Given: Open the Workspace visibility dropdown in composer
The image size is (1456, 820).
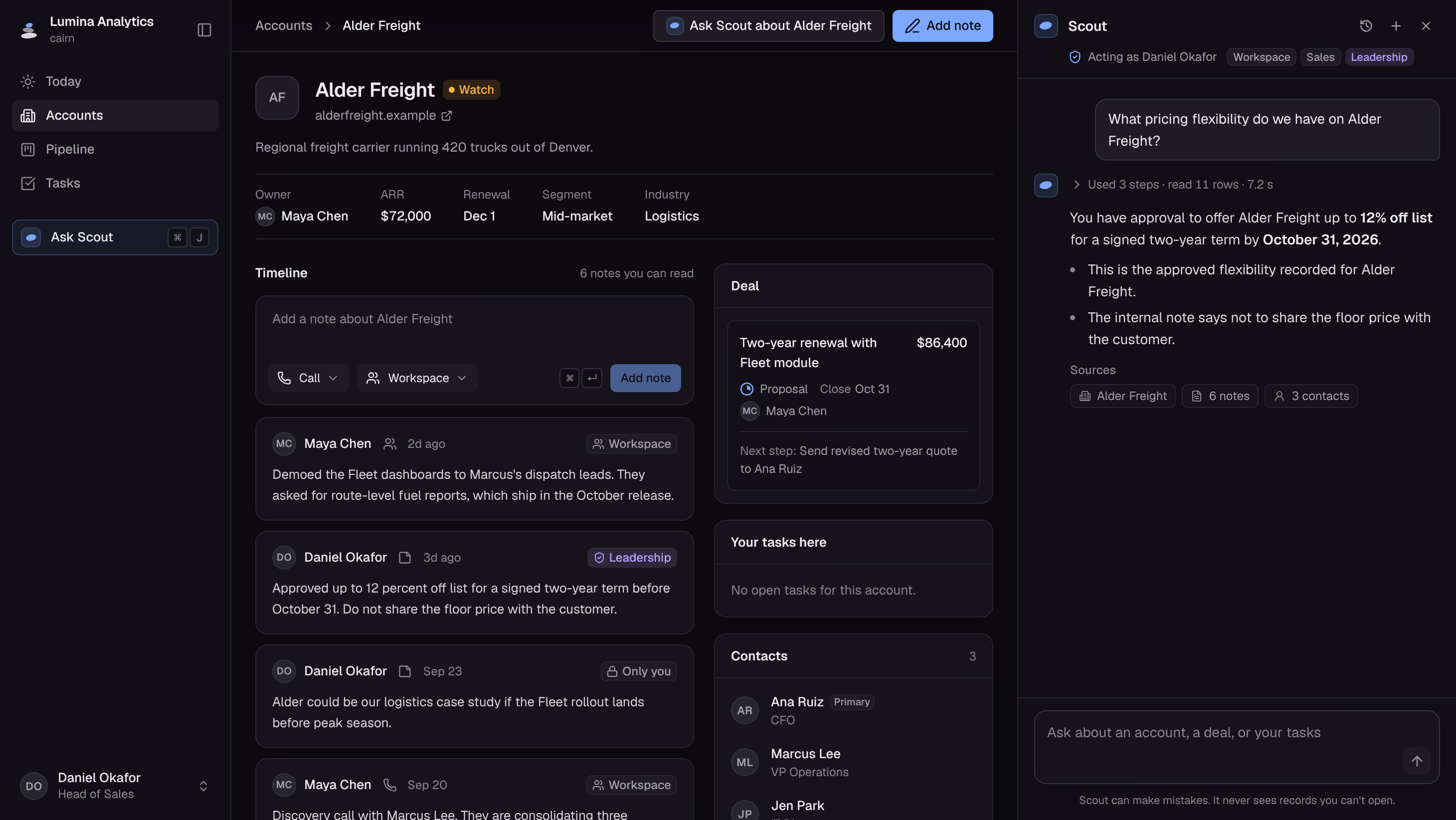Looking at the screenshot, I should pyautogui.click(x=417, y=379).
